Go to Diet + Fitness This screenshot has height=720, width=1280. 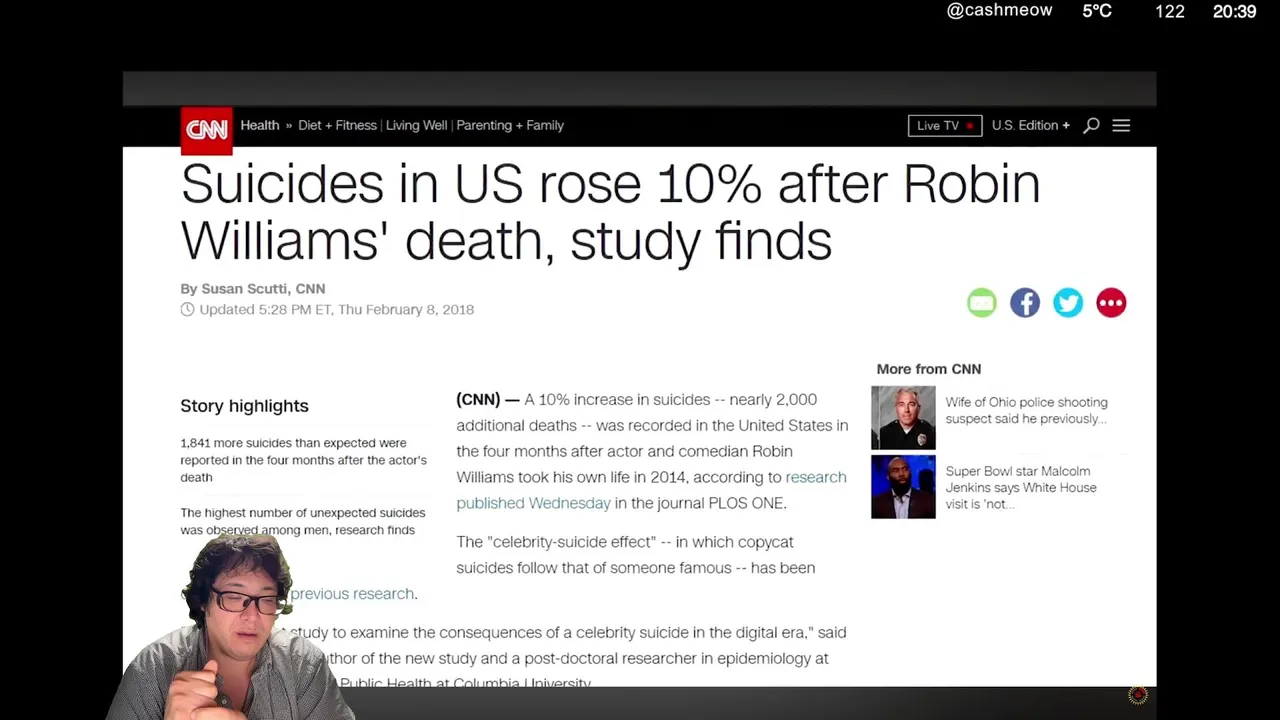tap(337, 125)
